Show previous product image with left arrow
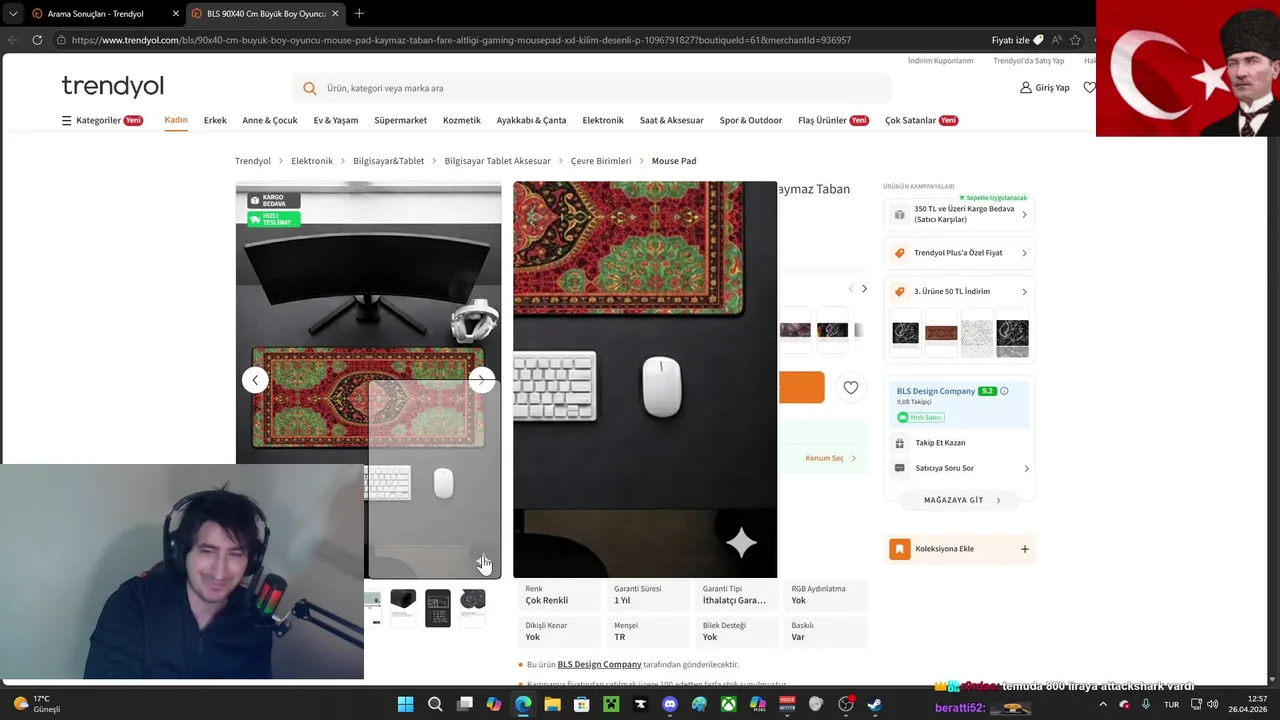This screenshot has width=1280, height=720. [255, 380]
